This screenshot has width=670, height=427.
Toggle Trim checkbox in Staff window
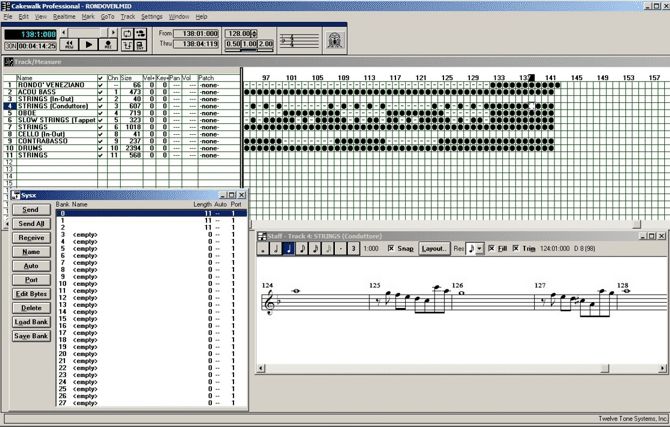click(516, 248)
